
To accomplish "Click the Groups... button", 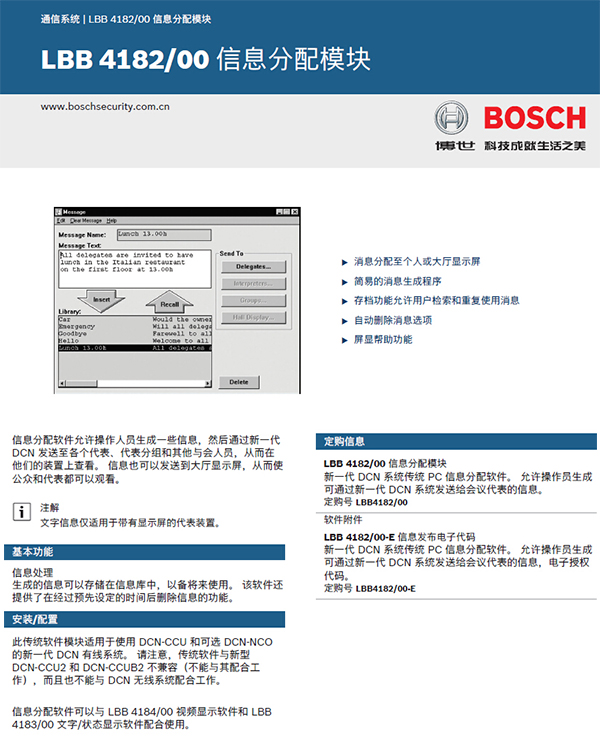I will (x=254, y=301).
